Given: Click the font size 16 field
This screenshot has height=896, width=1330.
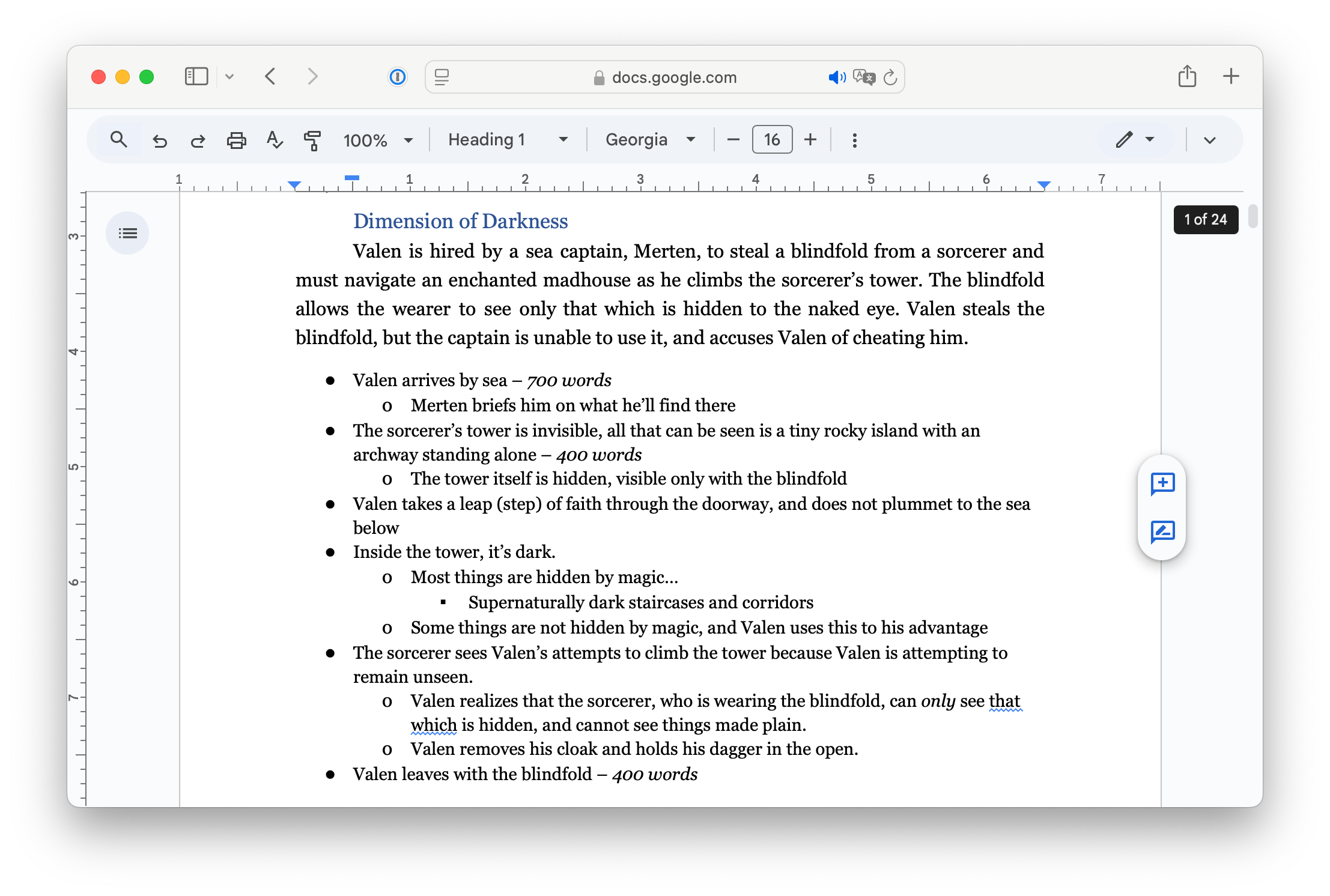Looking at the screenshot, I should pyautogui.click(x=772, y=140).
